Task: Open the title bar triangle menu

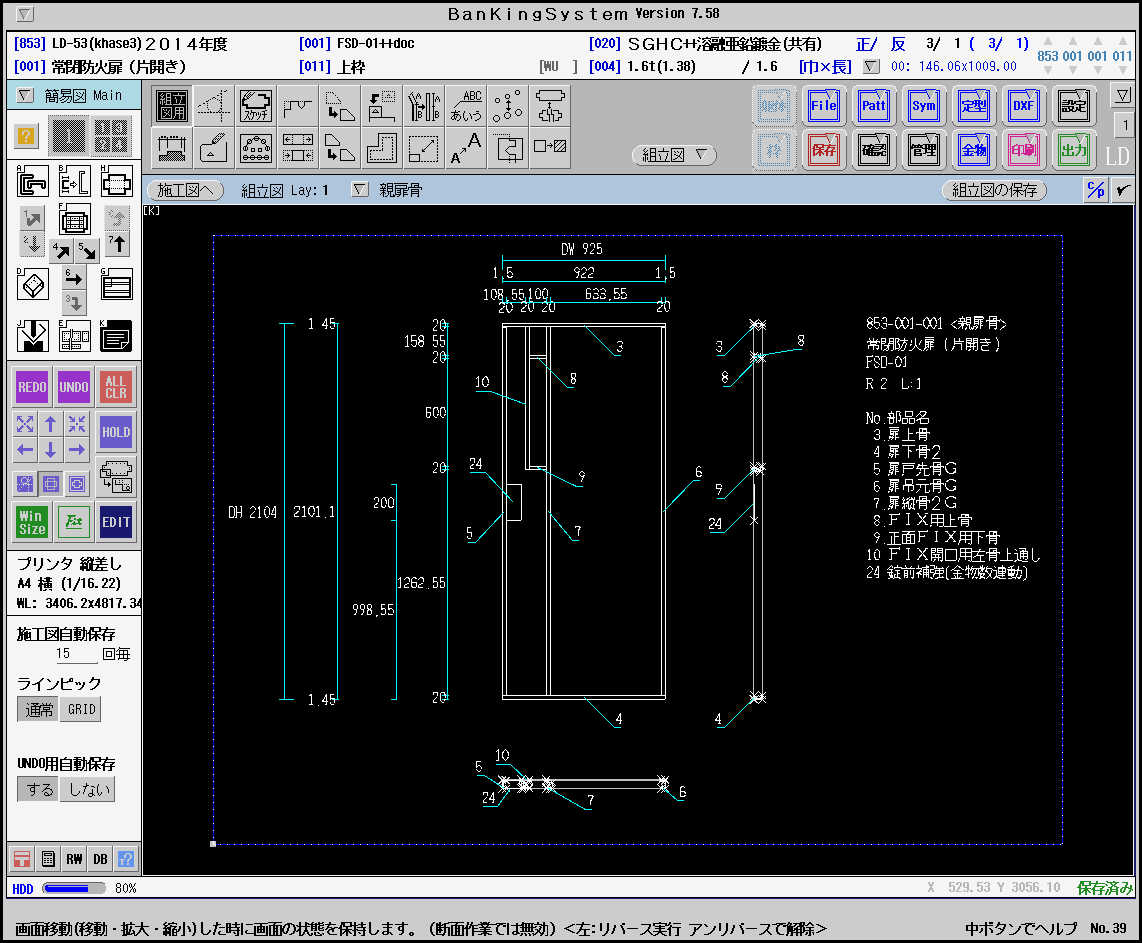Action: coord(25,13)
